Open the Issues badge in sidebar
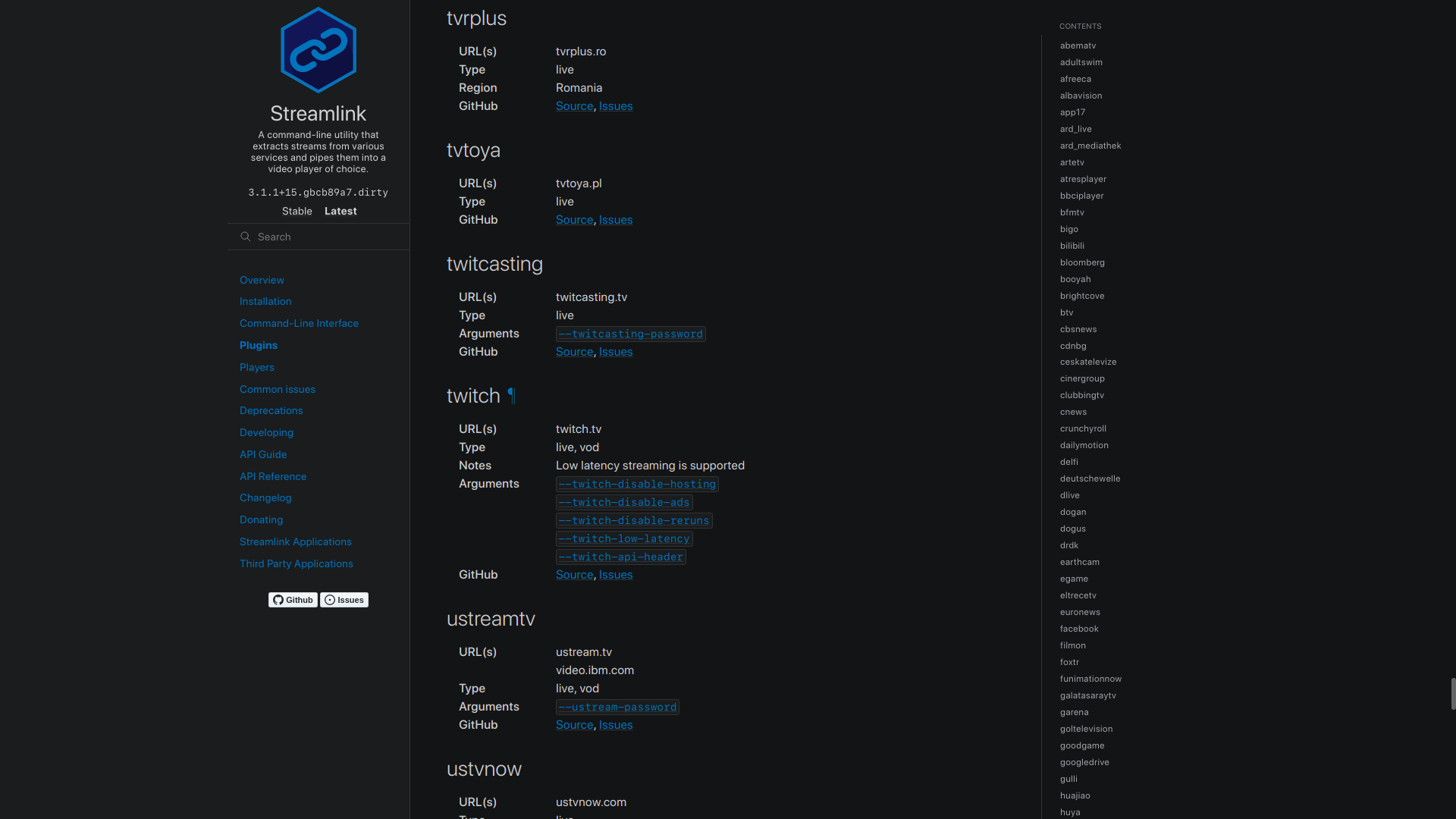1456x819 pixels. click(x=344, y=600)
